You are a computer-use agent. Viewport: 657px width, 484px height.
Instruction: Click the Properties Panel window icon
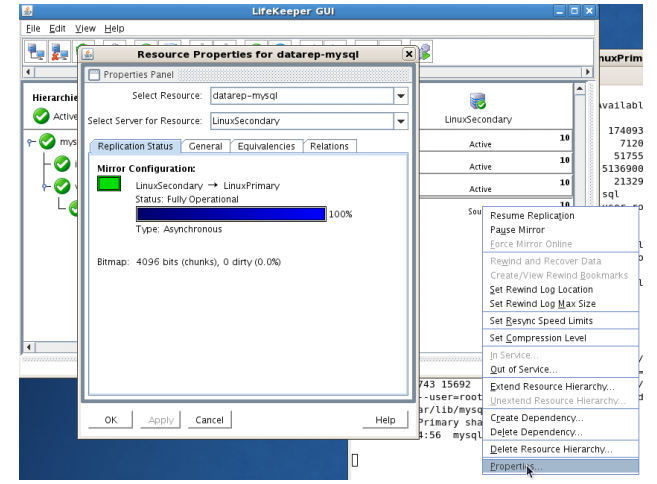[94, 75]
